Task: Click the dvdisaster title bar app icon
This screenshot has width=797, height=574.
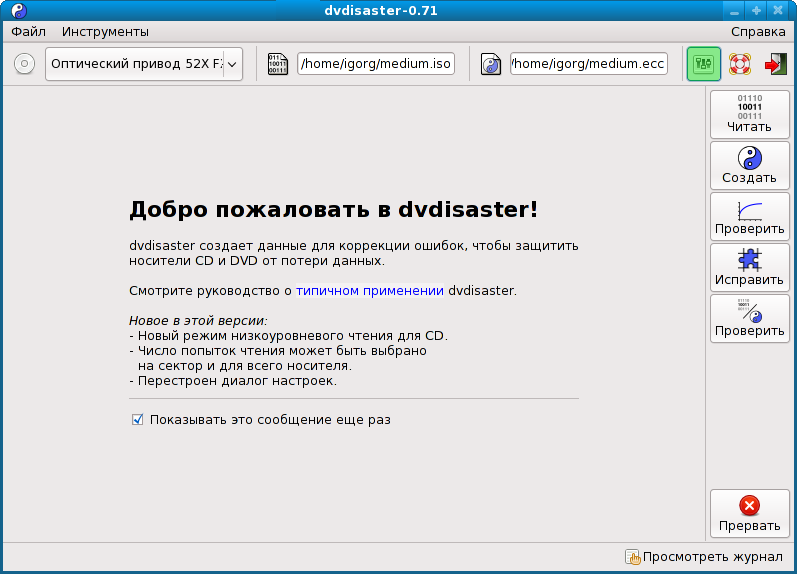Action: click(x=19, y=11)
